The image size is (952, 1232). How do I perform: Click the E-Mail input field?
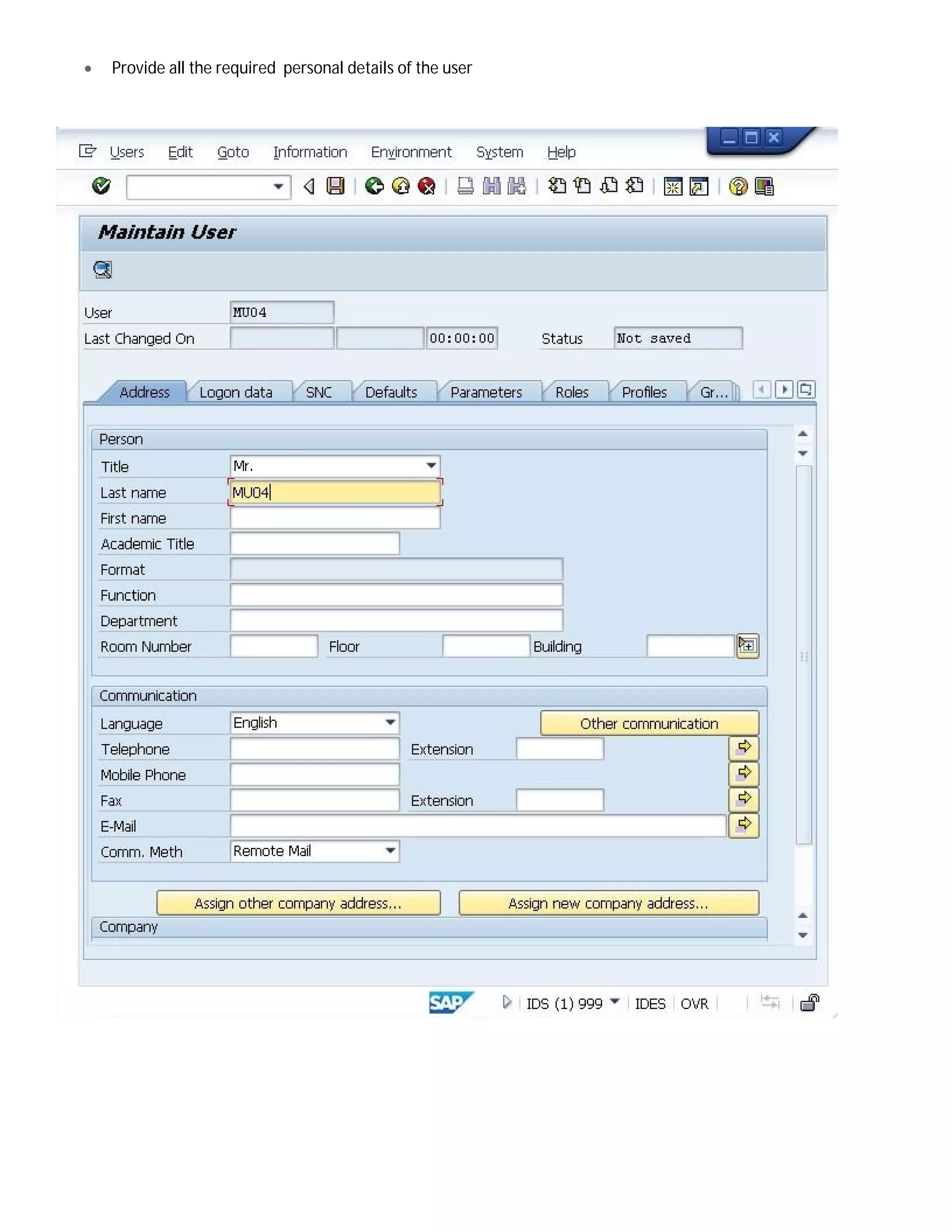[478, 826]
